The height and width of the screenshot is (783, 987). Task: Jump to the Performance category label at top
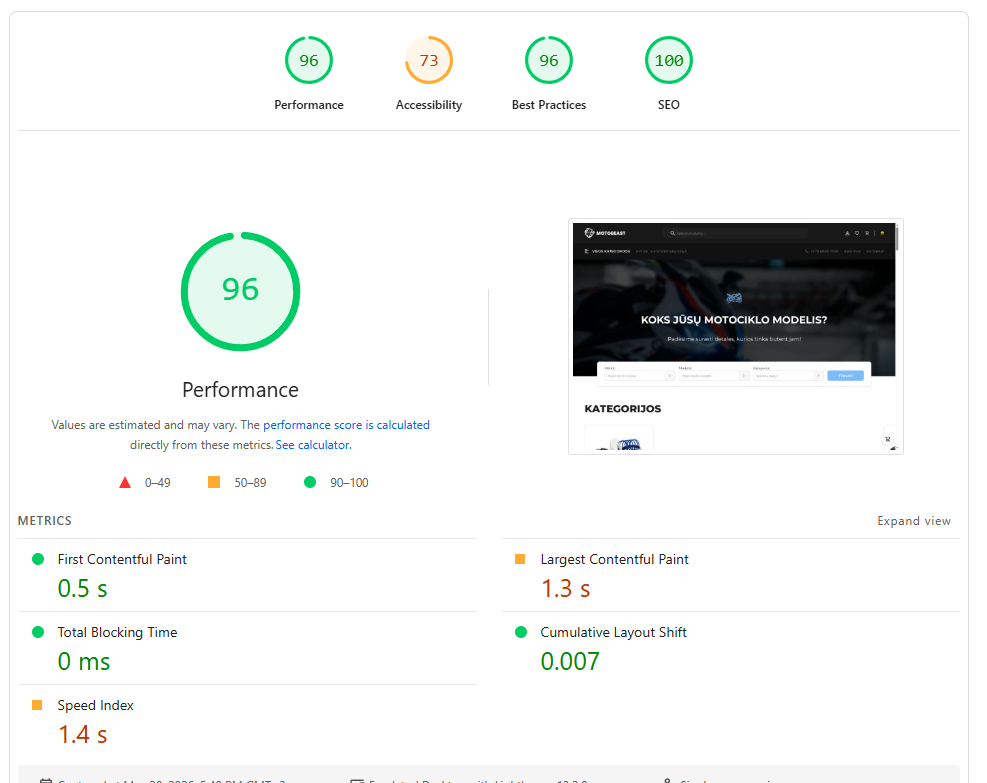(x=308, y=105)
